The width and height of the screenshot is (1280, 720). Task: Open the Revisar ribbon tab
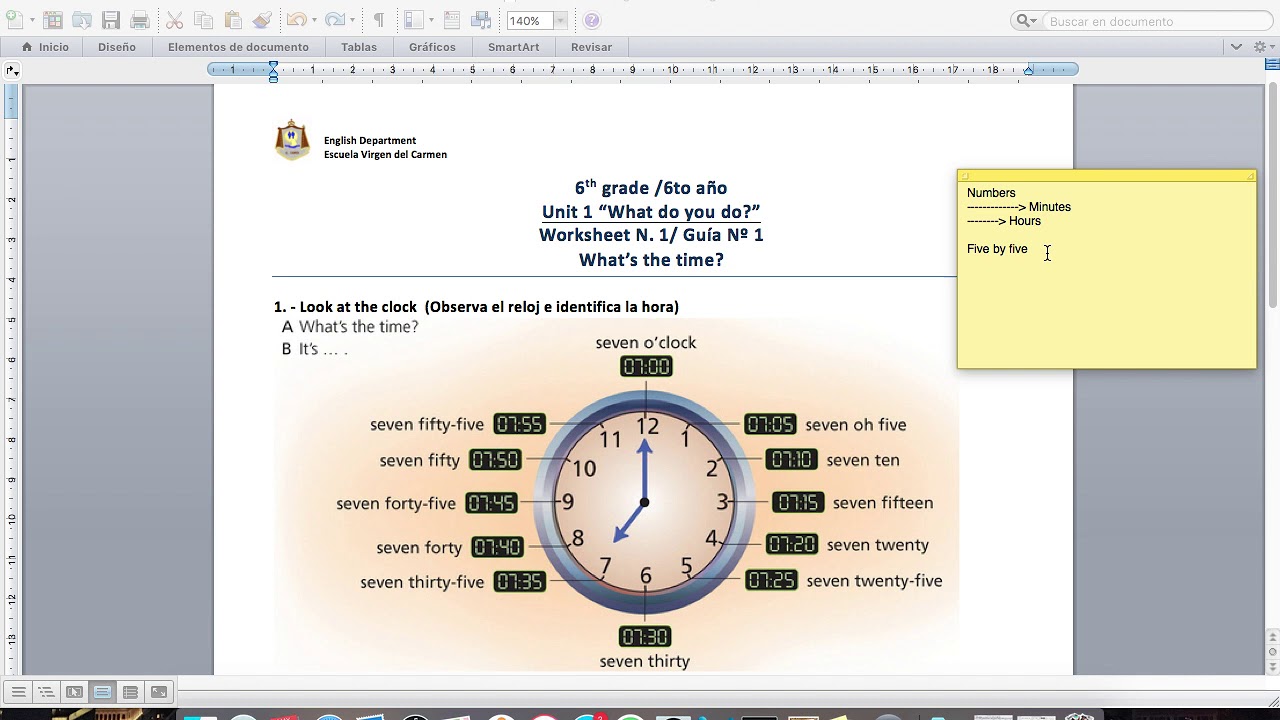click(x=591, y=47)
